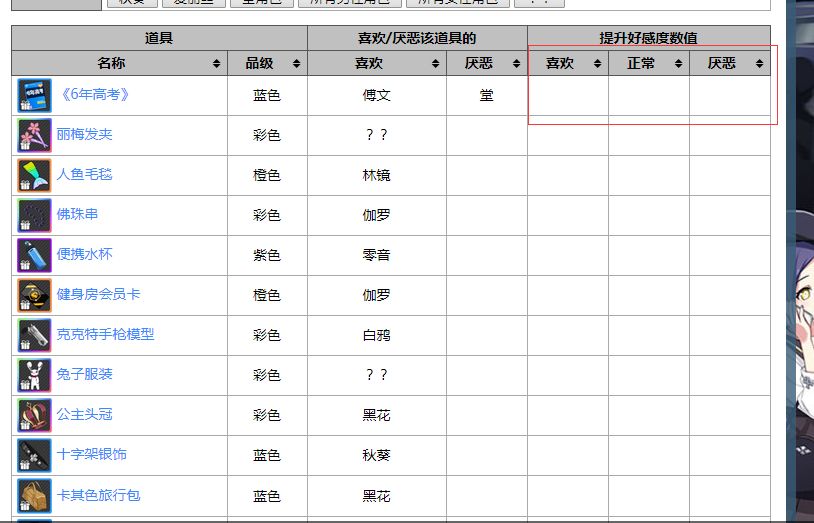Open the 公主头冠 item link

84,414
